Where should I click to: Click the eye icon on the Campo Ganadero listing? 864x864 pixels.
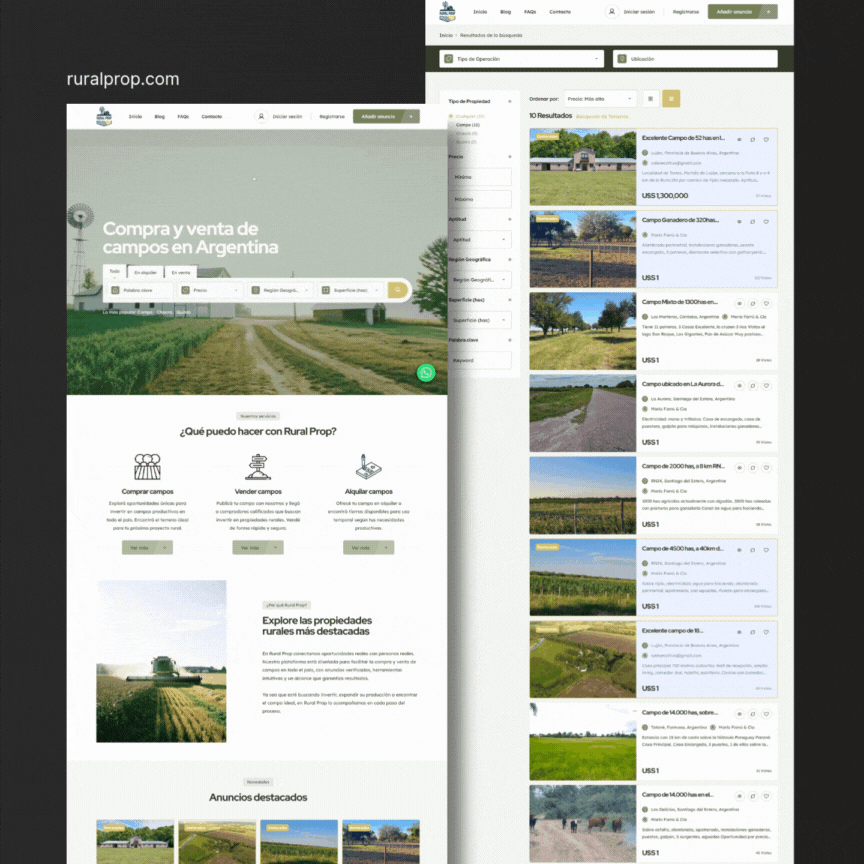coord(739,221)
